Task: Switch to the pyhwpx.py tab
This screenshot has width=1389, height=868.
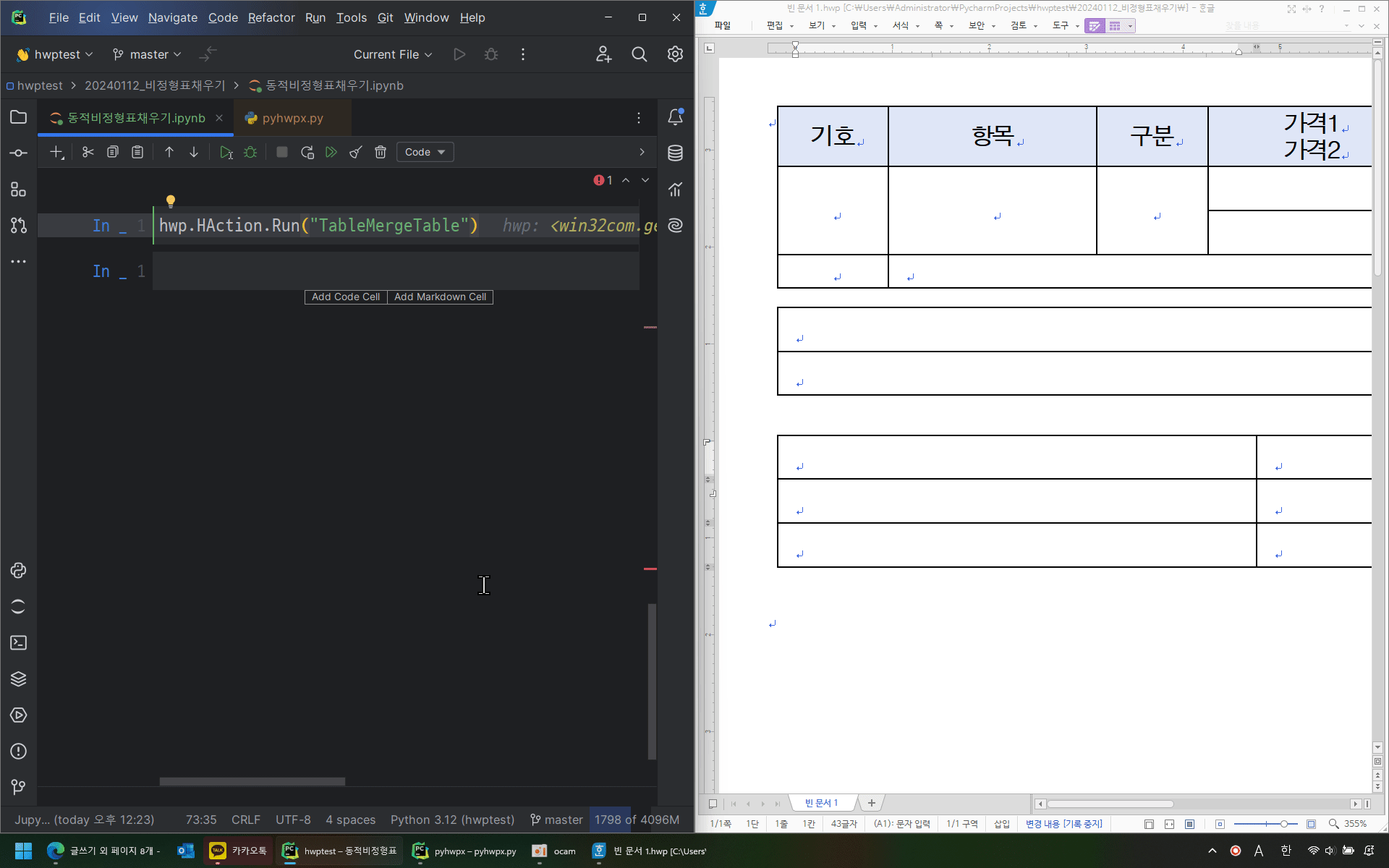Action: 292,118
